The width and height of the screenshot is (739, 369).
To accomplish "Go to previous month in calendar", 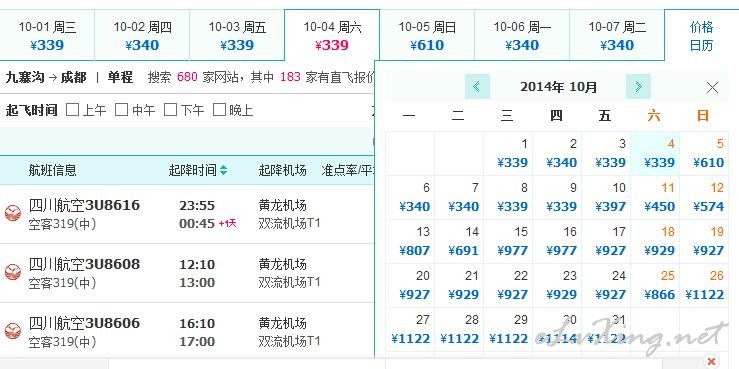I will (x=477, y=87).
